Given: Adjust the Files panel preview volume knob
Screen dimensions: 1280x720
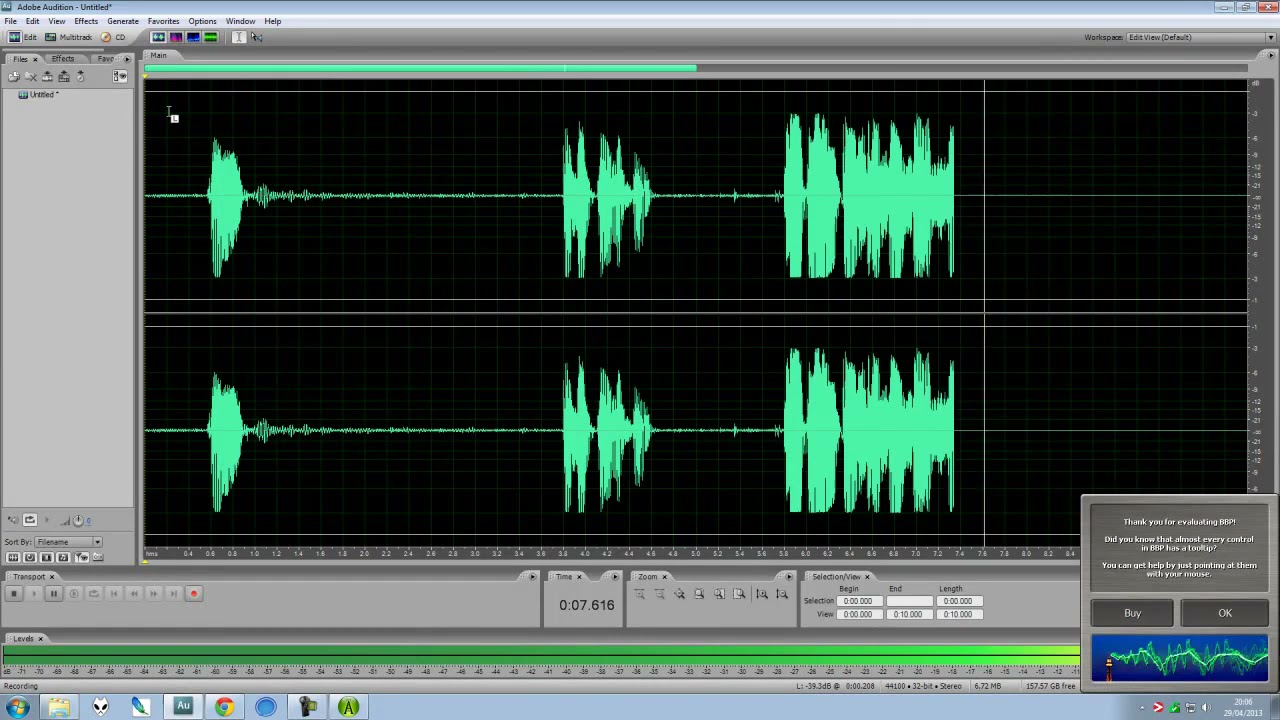Looking at the screenshot, I should click(x=79, y=520).
